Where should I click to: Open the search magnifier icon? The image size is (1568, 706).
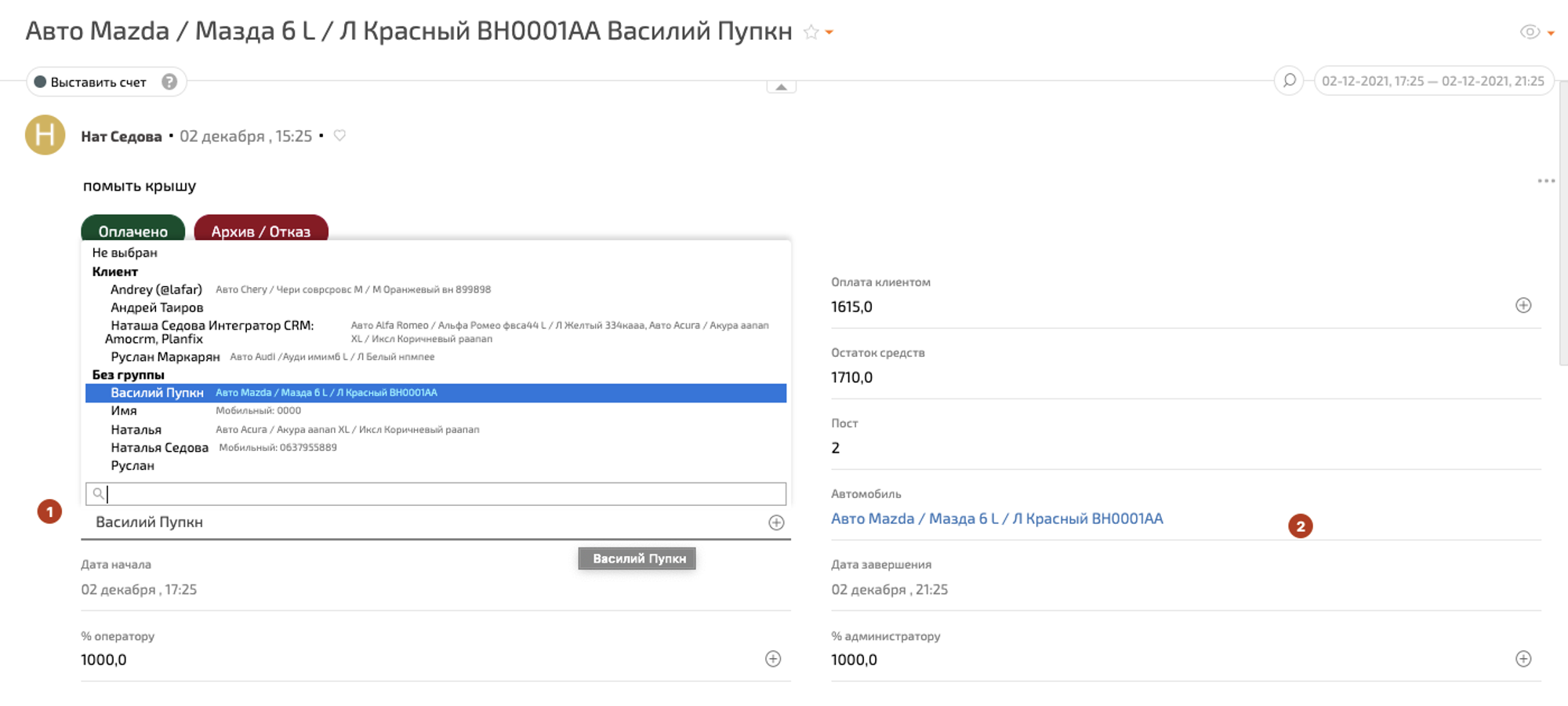click(x=1289, y=81)
